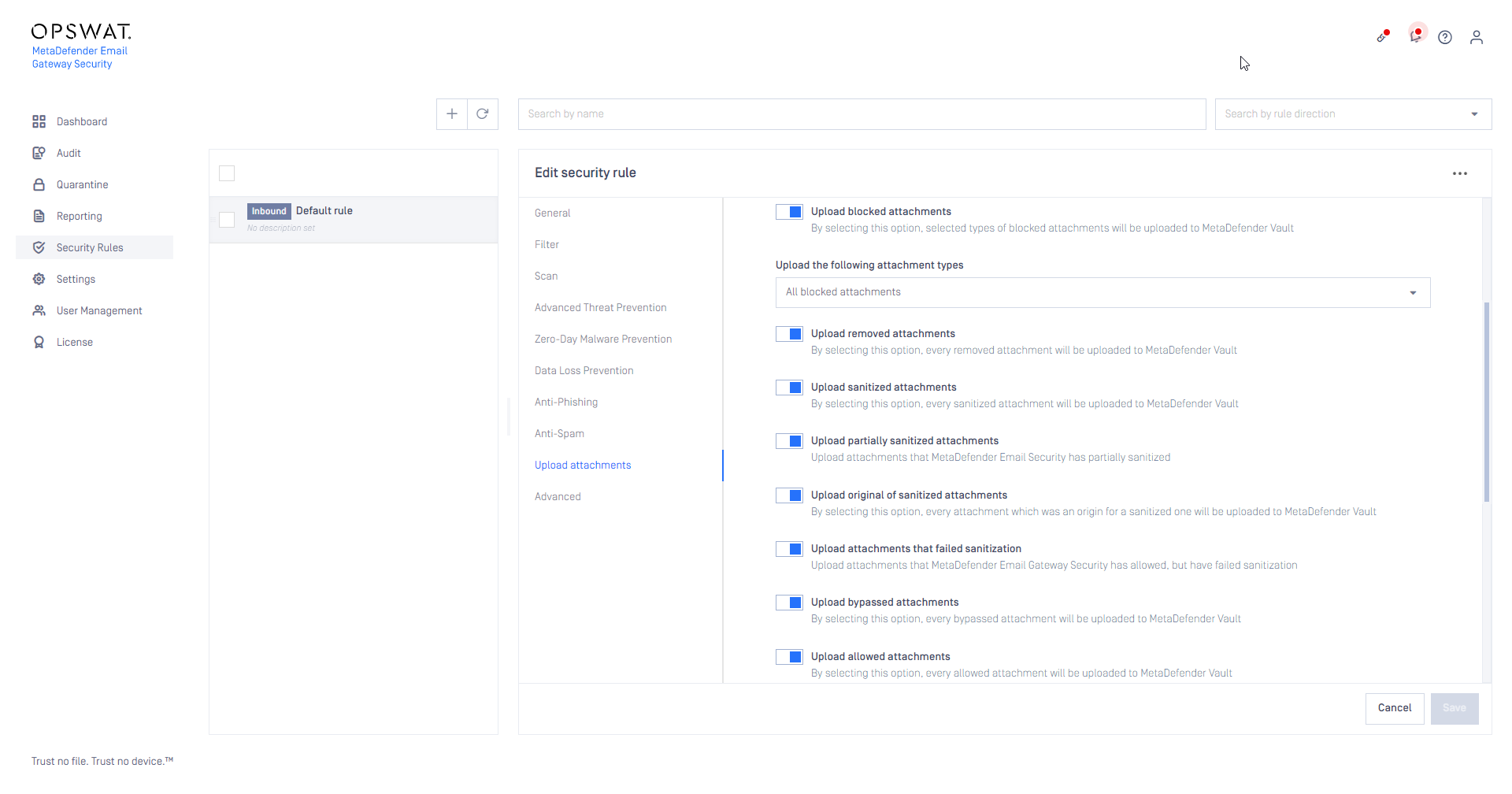Click the Security Rules shield icon
Image resolution: width=1512 pixels, height=794 pixels.
coord(39,247)
